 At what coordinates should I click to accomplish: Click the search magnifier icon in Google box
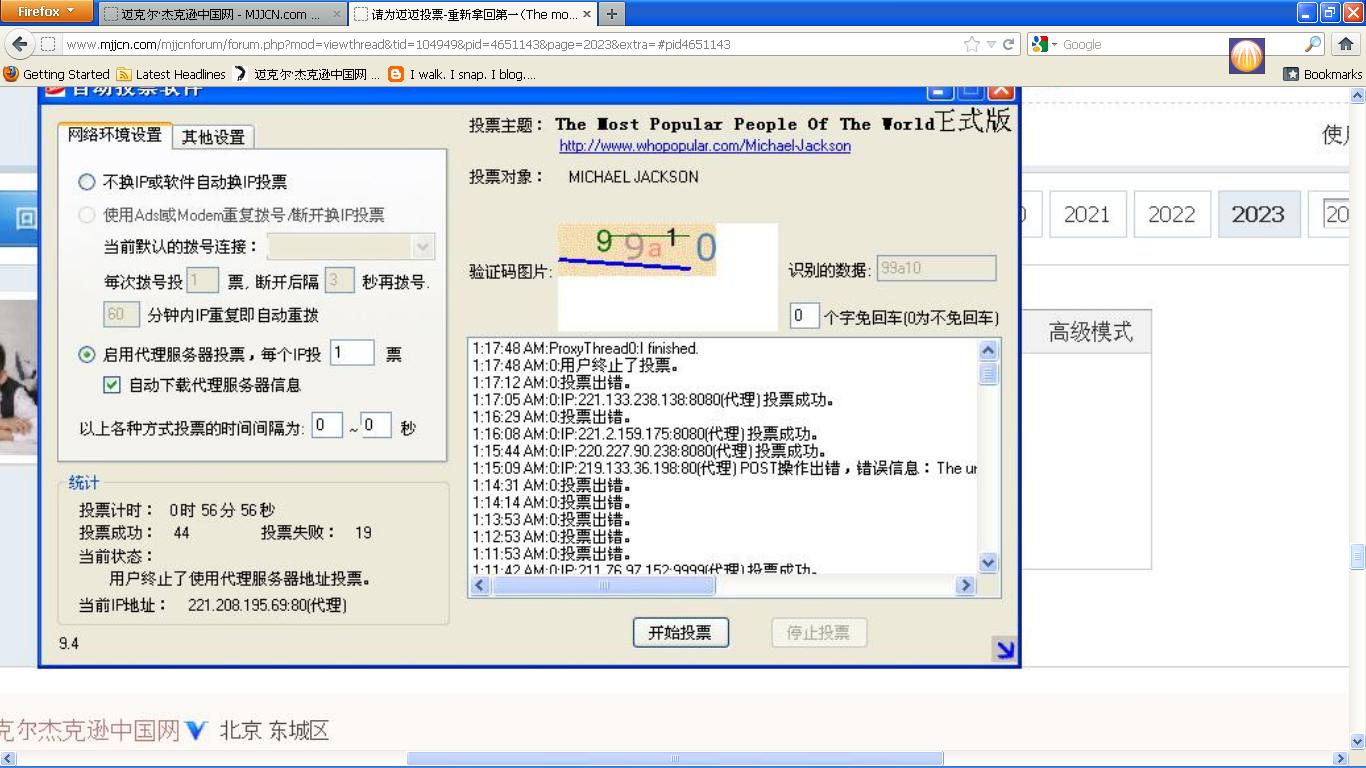coord(1313,45)
